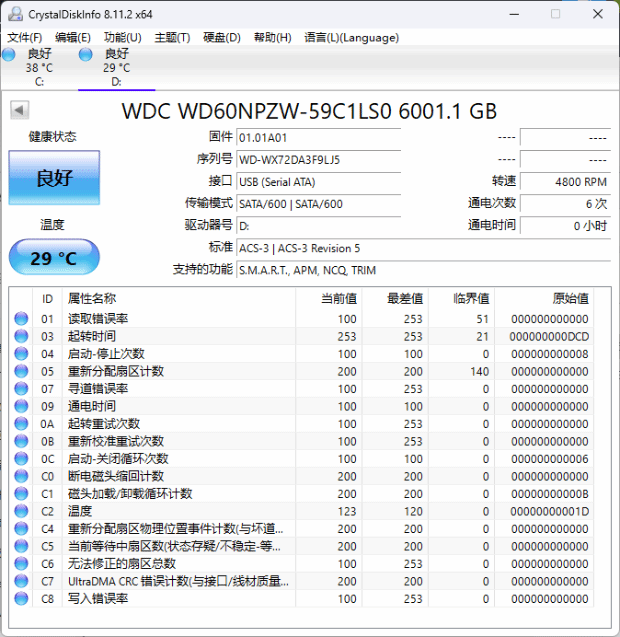The image size is (620, 637).
Task: Click the 通电时间 field showing 0 小时
Action: (x=565, y=225)
